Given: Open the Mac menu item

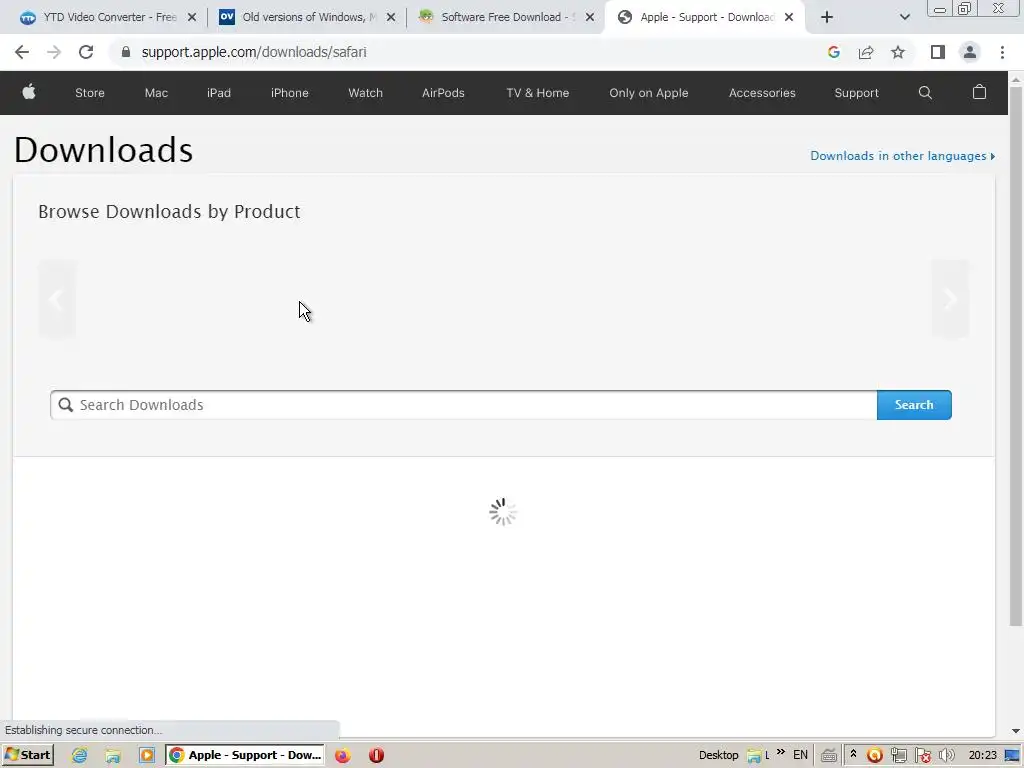Looking at the screenshot, I should 156,93.
